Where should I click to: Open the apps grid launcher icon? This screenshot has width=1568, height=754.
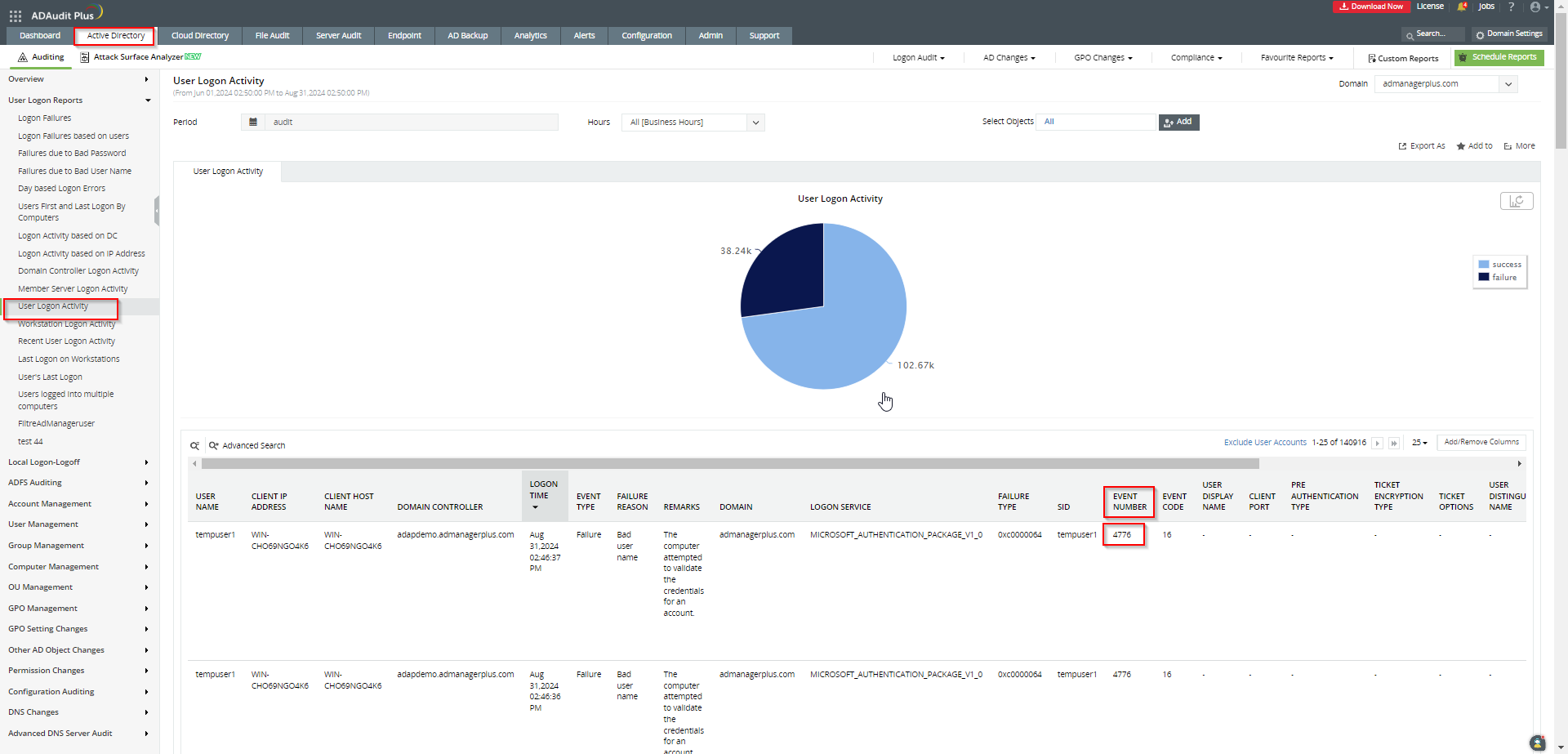pos(16,16)
